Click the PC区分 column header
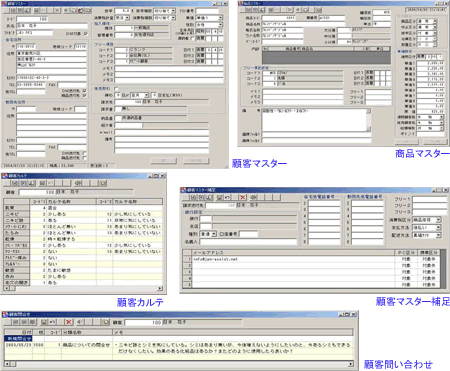This screenshot has height=371, width=450. [405, 253]
